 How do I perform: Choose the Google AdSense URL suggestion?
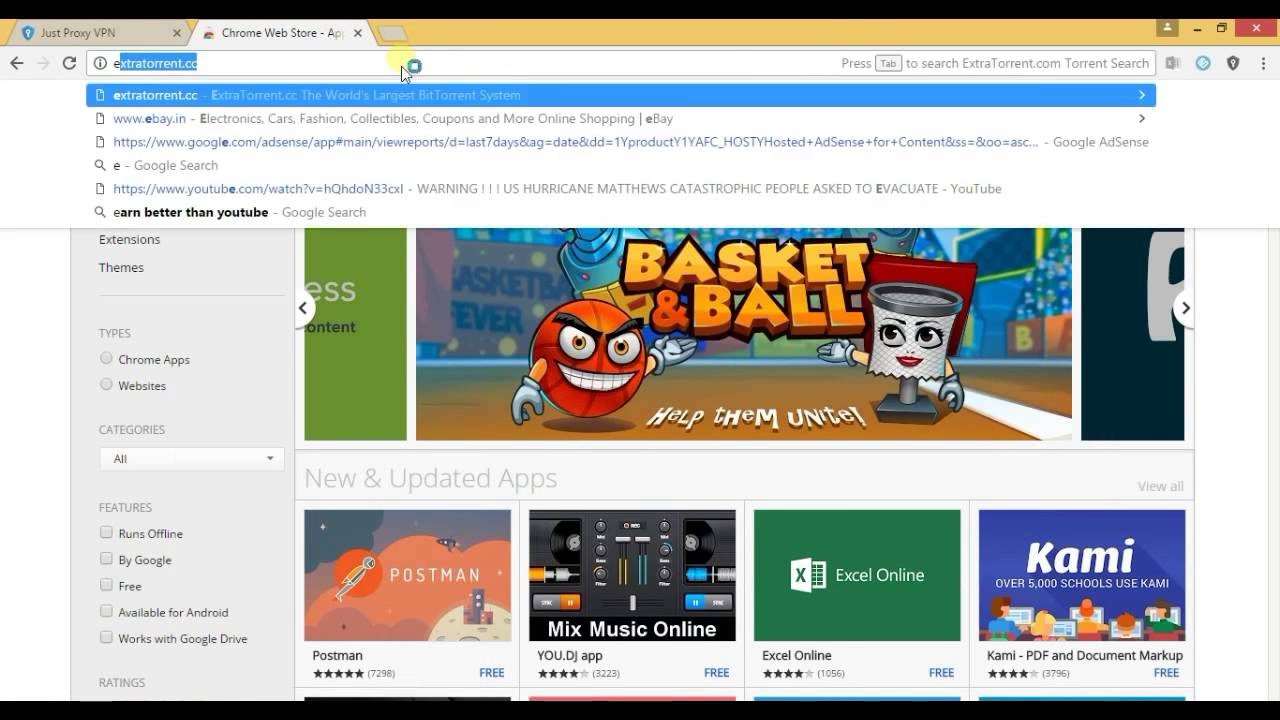tap(620, 142)
